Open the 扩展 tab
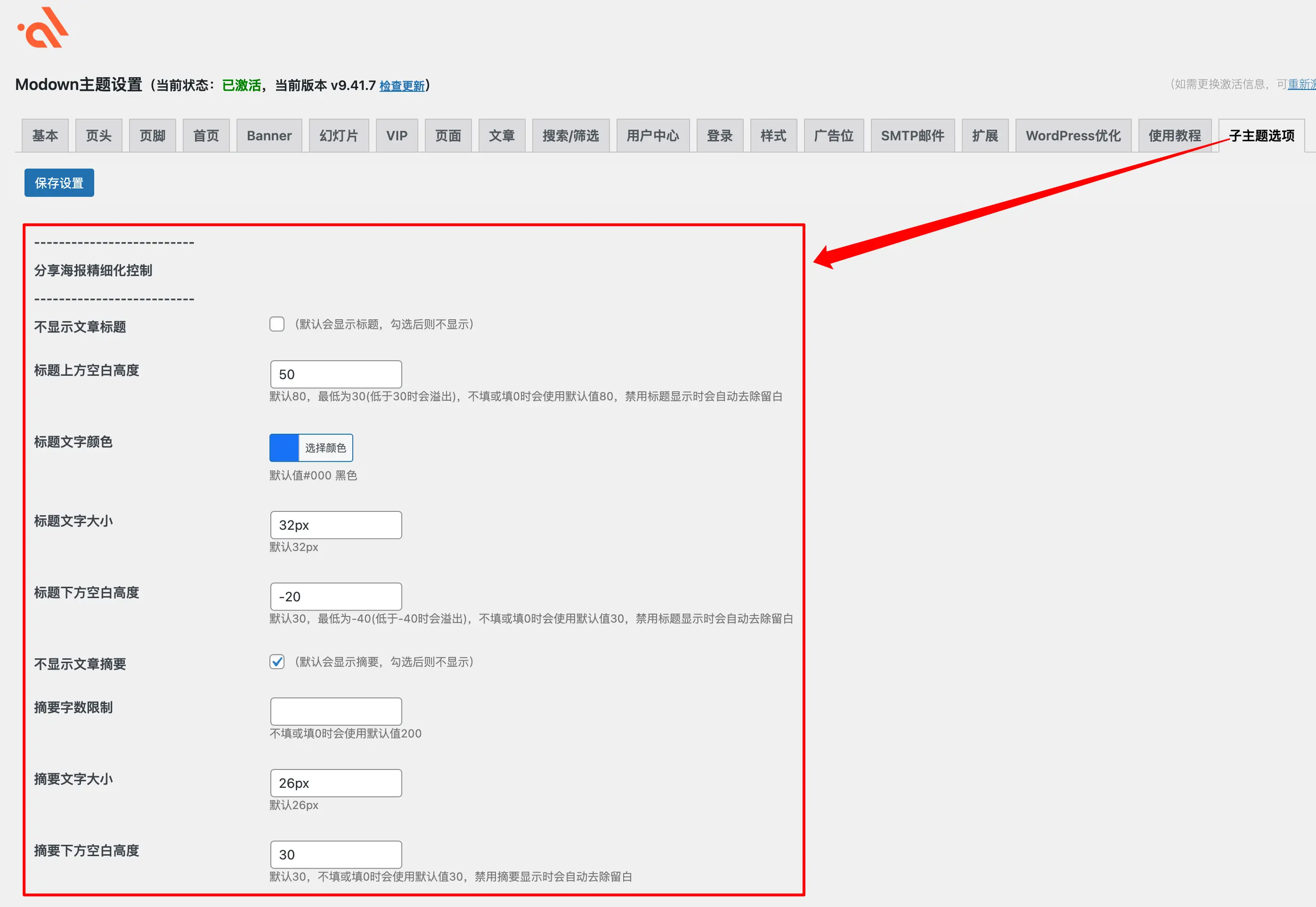Image resolution: width=1316 pixels, height=907 pixels. [x=985, y=136]
